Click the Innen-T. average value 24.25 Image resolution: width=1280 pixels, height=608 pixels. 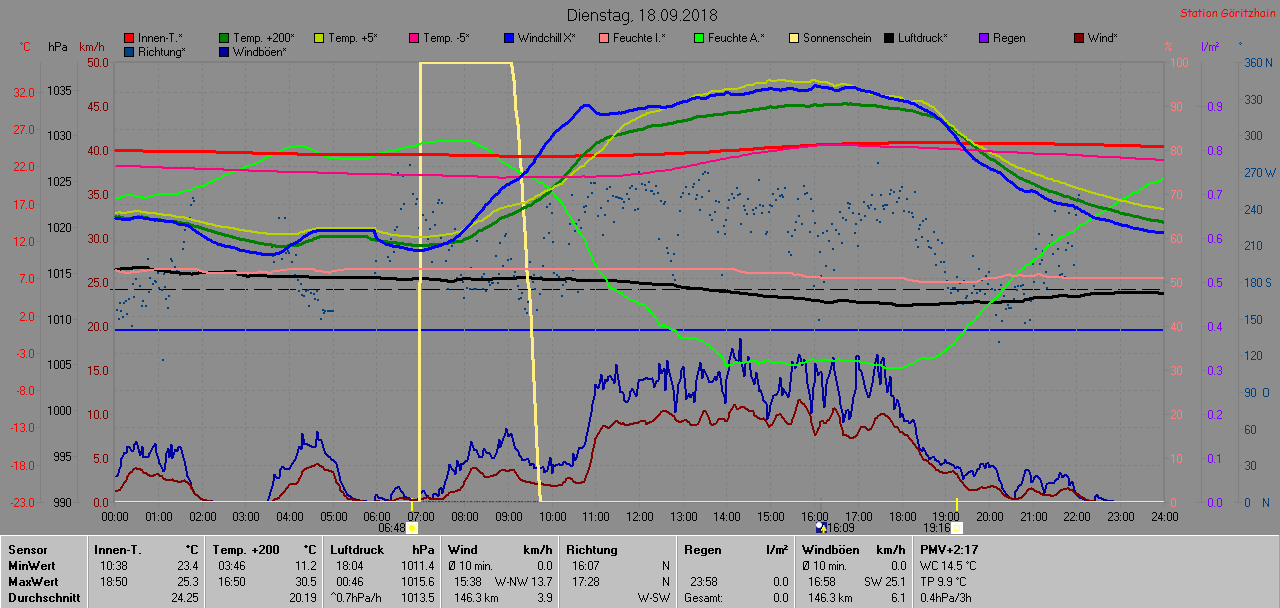(x=183, y=598)
